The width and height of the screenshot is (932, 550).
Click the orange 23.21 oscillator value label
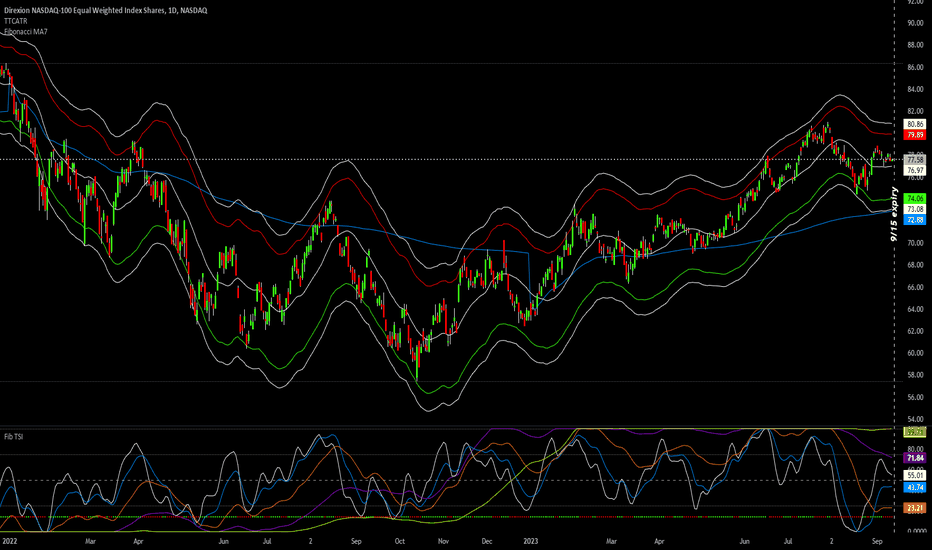915,508
